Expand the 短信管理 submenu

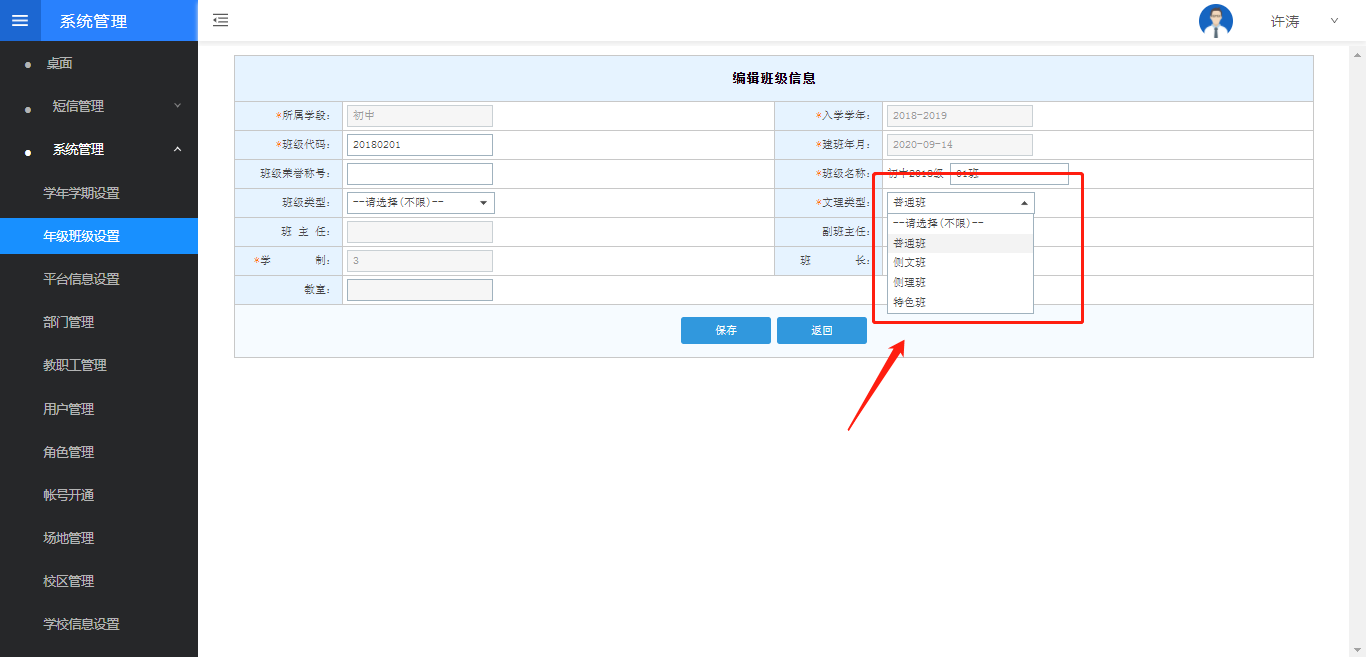[x=177, y=106]
